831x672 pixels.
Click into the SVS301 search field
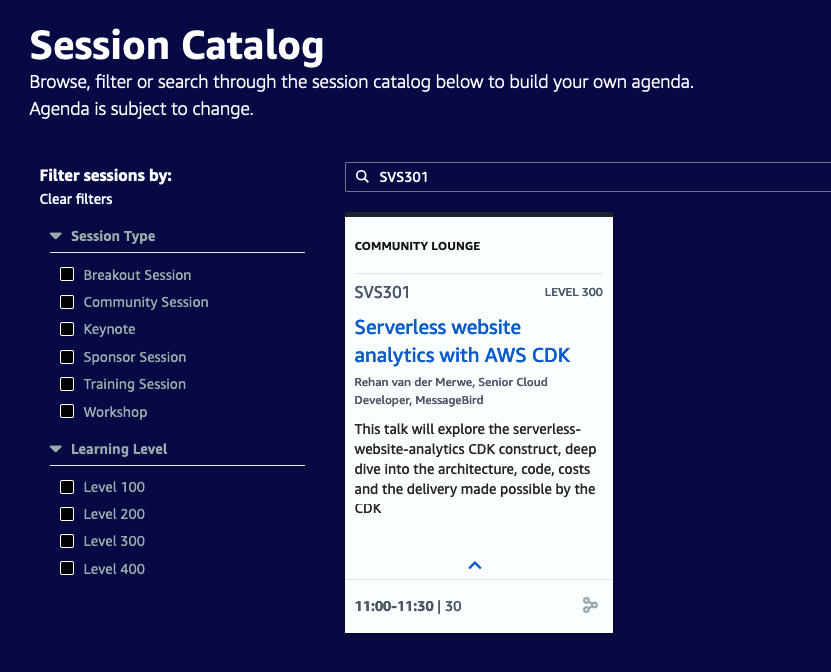coord(588,177)
